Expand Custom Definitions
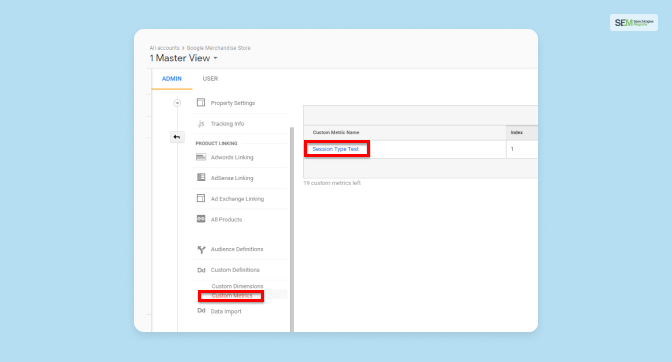 [235, 270]
